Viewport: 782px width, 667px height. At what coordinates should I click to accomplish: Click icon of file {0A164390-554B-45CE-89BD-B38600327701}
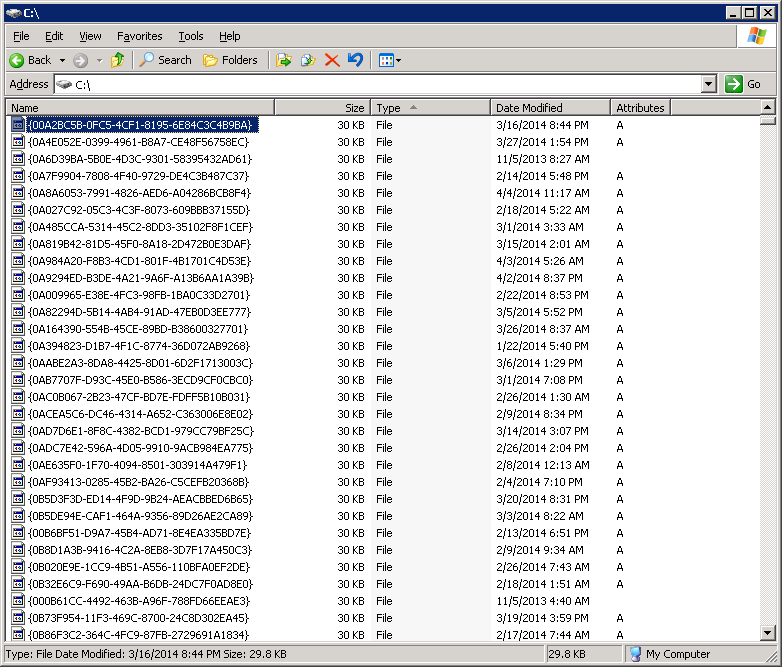(x=18, y=329)
